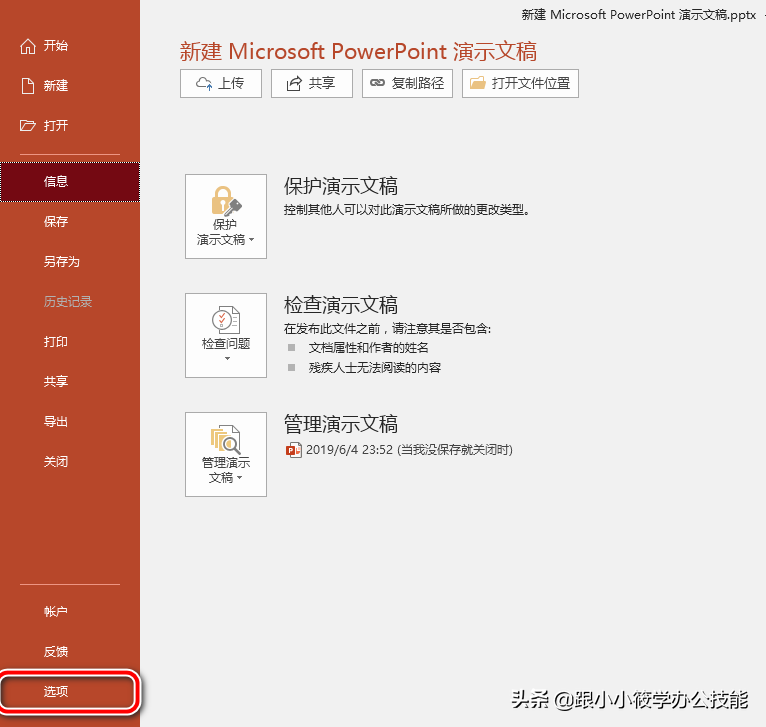Viewport: 766px width, 727px height.
Task: Choose 保存 in the sidebar
Action: 70,222
